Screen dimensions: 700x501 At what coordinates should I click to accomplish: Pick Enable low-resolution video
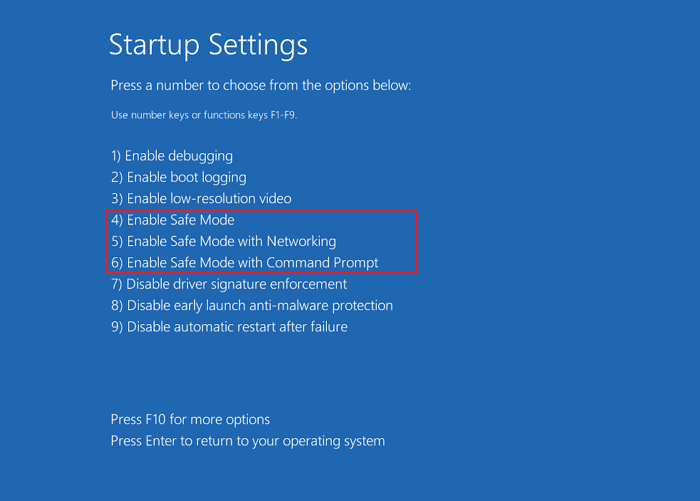(x=201, y=198)
